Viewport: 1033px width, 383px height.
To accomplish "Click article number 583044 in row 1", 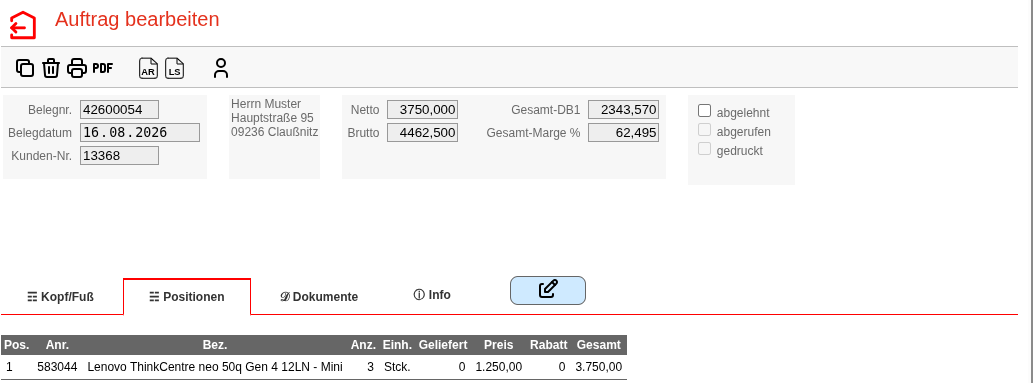I will (x=57, y=367).
